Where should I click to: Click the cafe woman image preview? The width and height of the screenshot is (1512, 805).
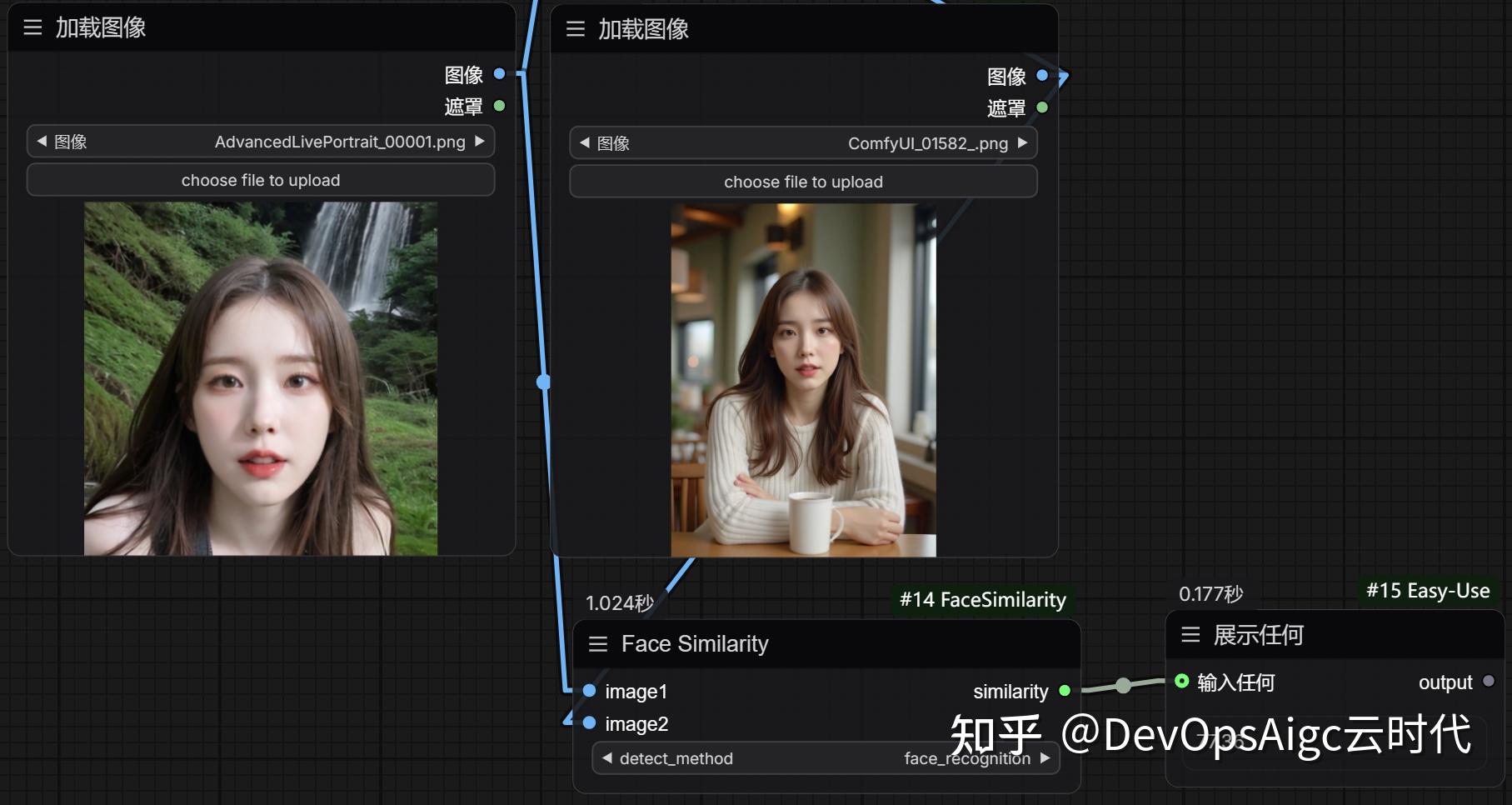[802, 379]
